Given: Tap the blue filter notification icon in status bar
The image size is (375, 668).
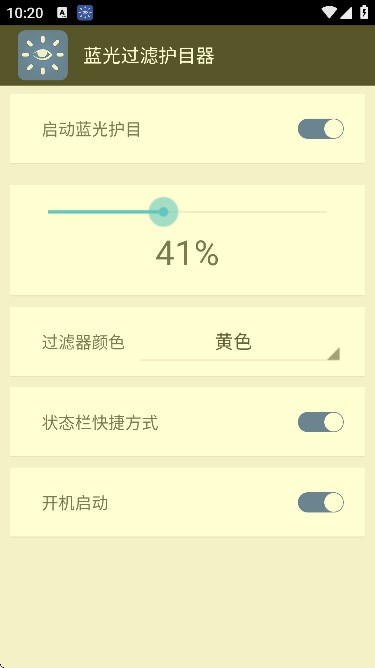Looking at the screenshot, I should point(85,13).
